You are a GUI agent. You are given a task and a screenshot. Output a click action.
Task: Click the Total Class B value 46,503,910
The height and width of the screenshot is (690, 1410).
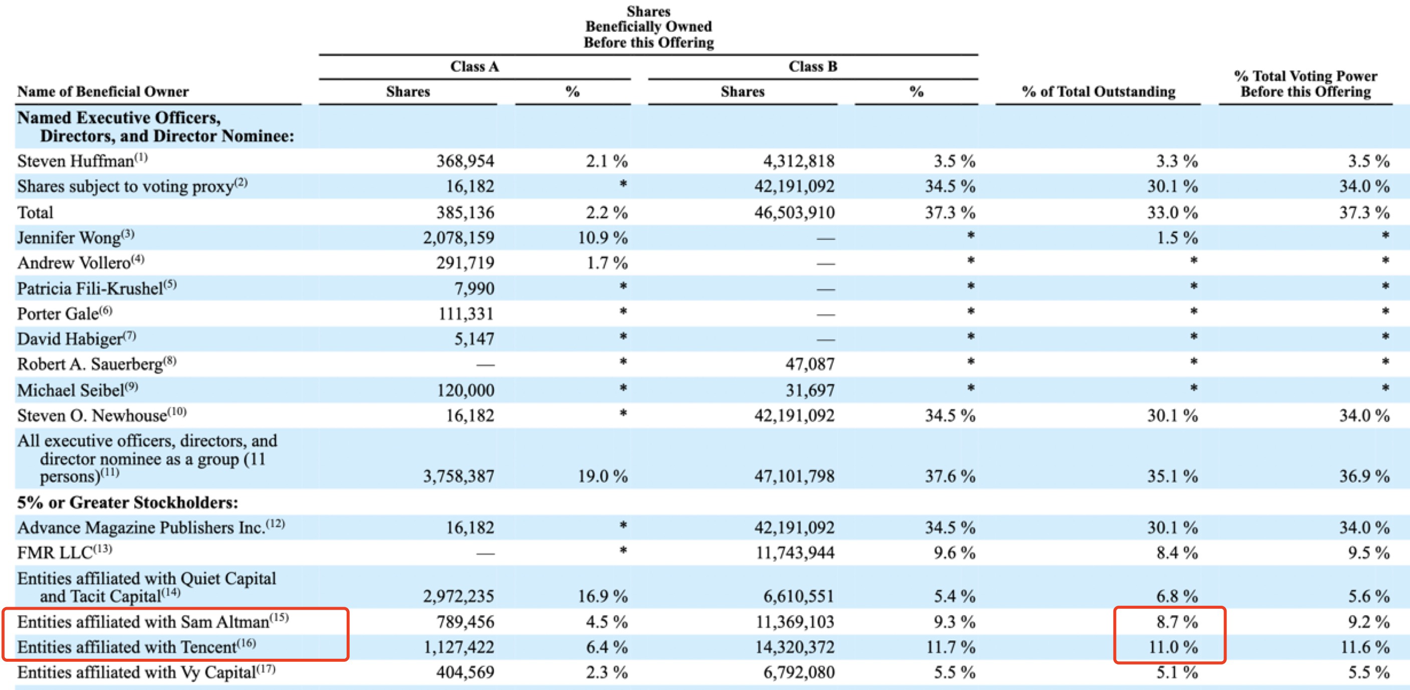[794, 213]
